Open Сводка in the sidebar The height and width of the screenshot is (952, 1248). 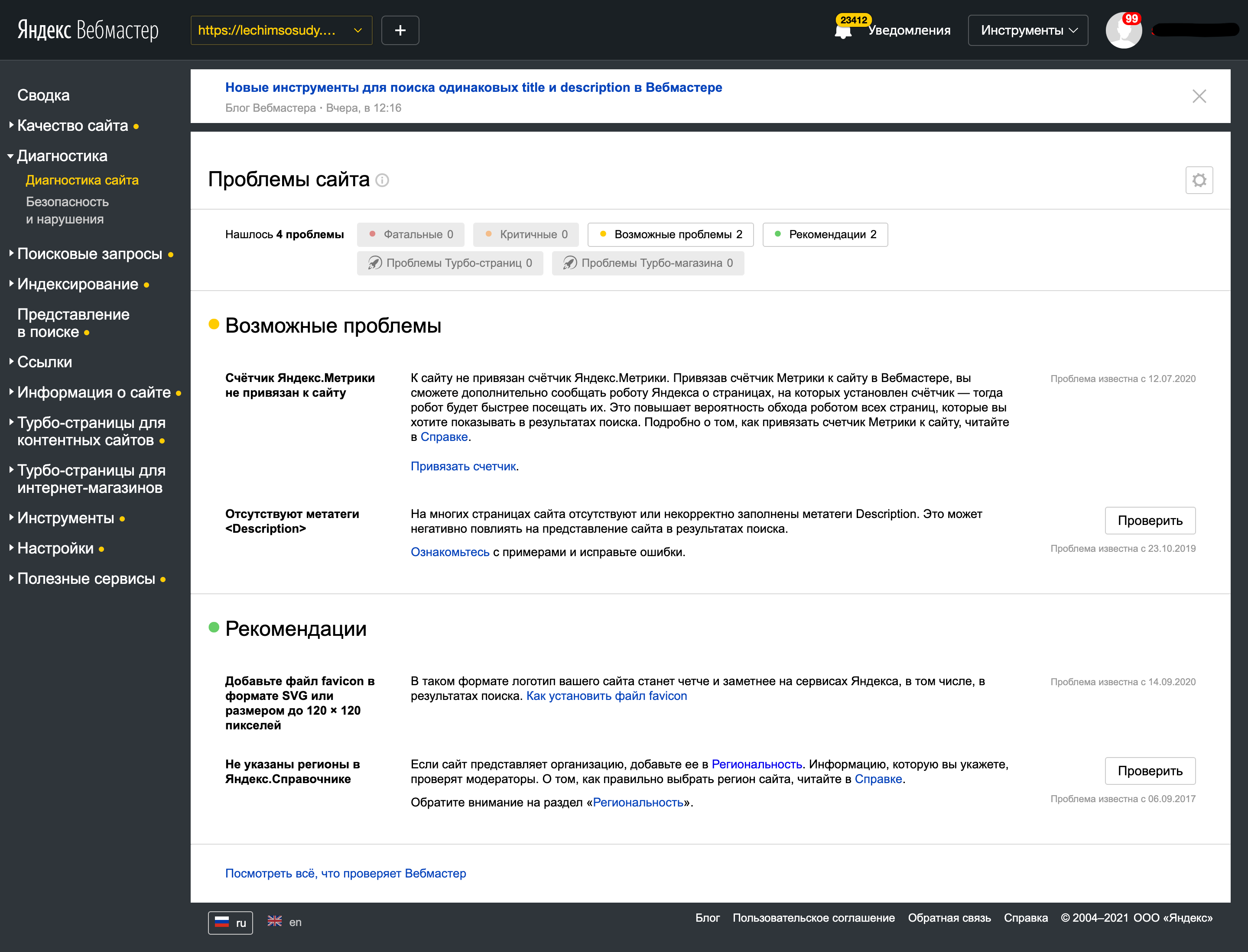[44, 95]
